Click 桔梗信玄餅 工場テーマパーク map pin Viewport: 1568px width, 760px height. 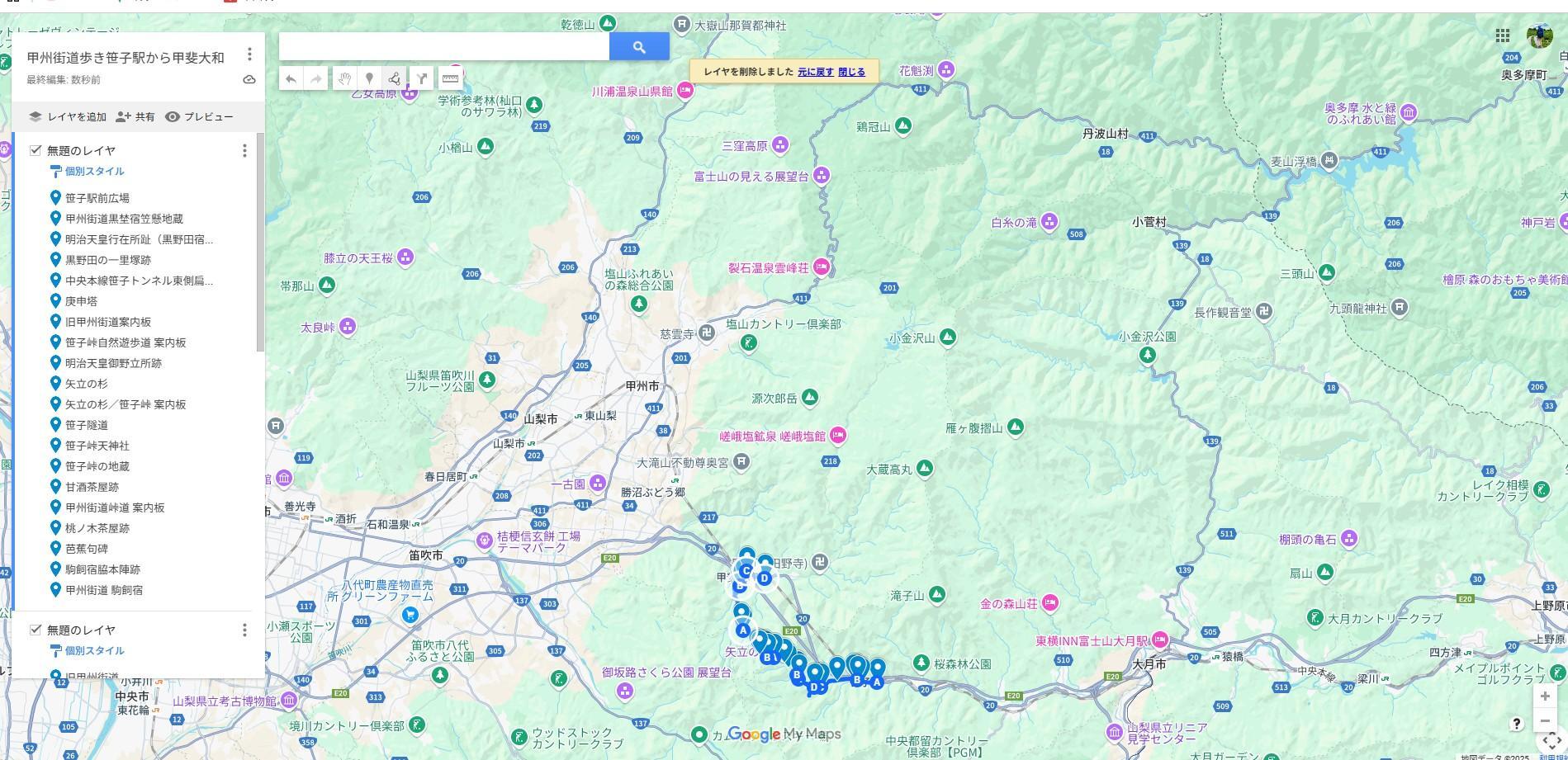[484, 541]
